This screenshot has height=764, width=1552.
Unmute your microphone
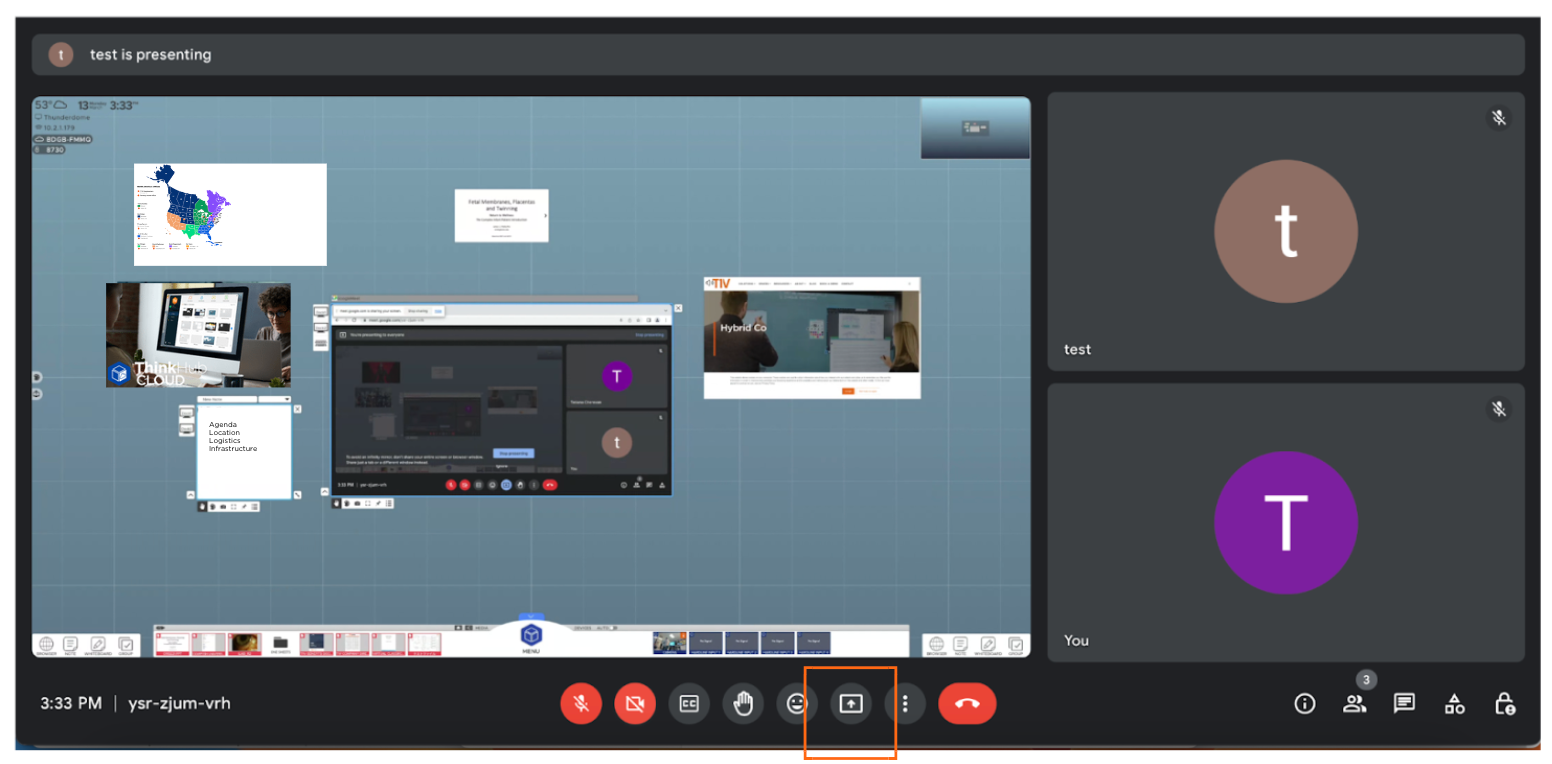click(581, 703)
